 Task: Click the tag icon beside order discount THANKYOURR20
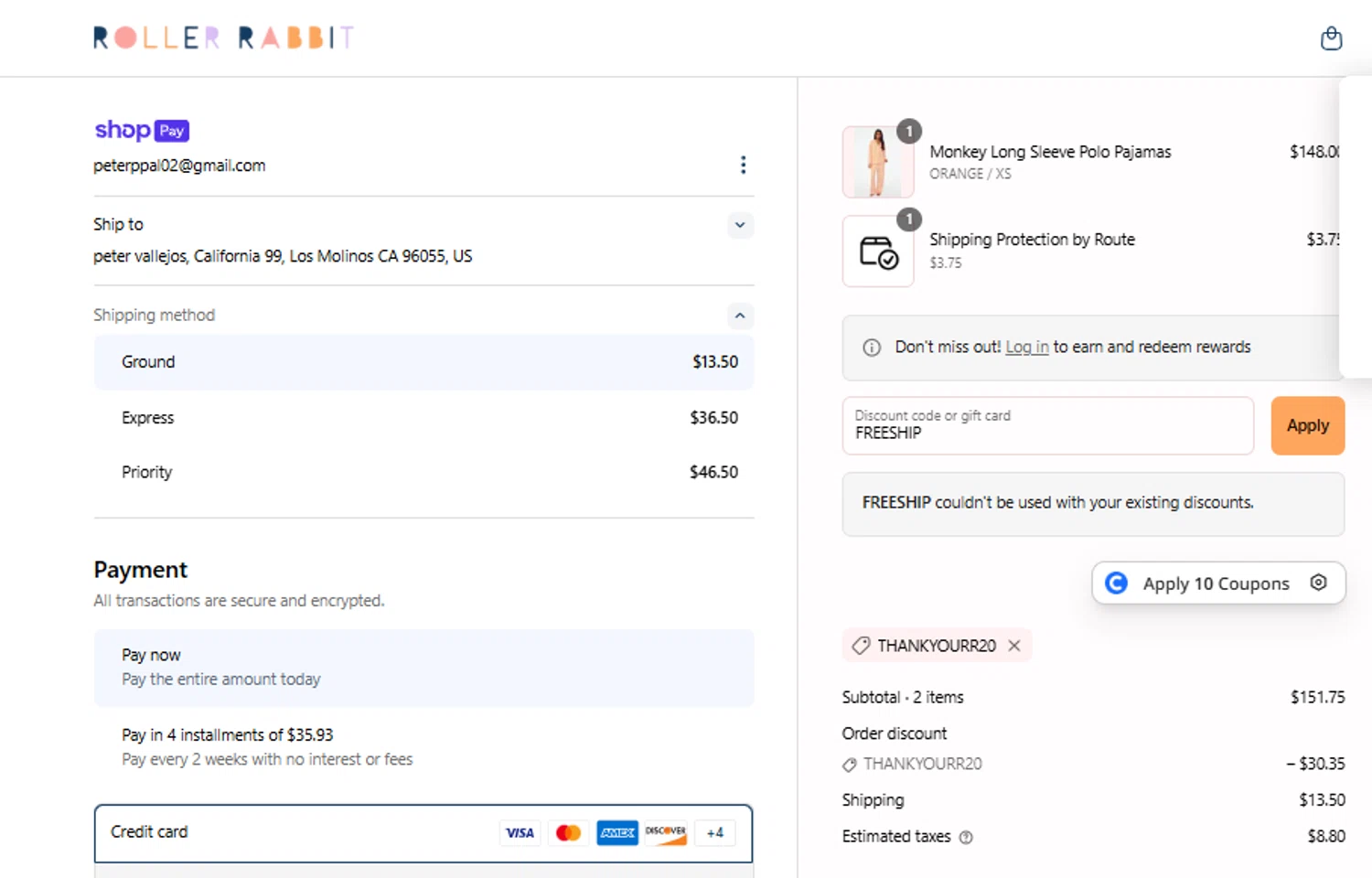pos(850,765)
